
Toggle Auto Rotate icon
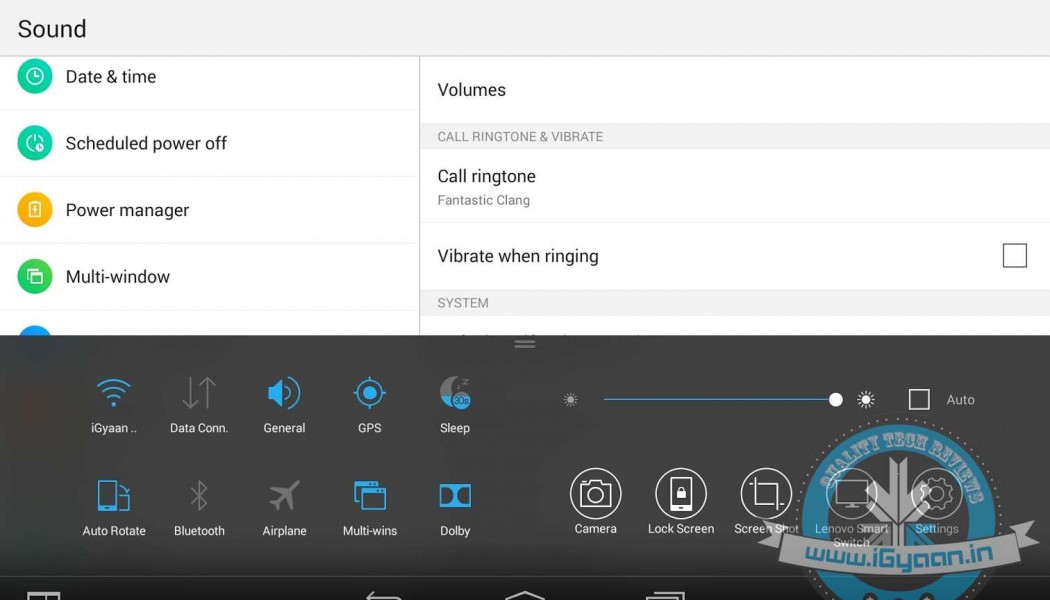[114, 496]
